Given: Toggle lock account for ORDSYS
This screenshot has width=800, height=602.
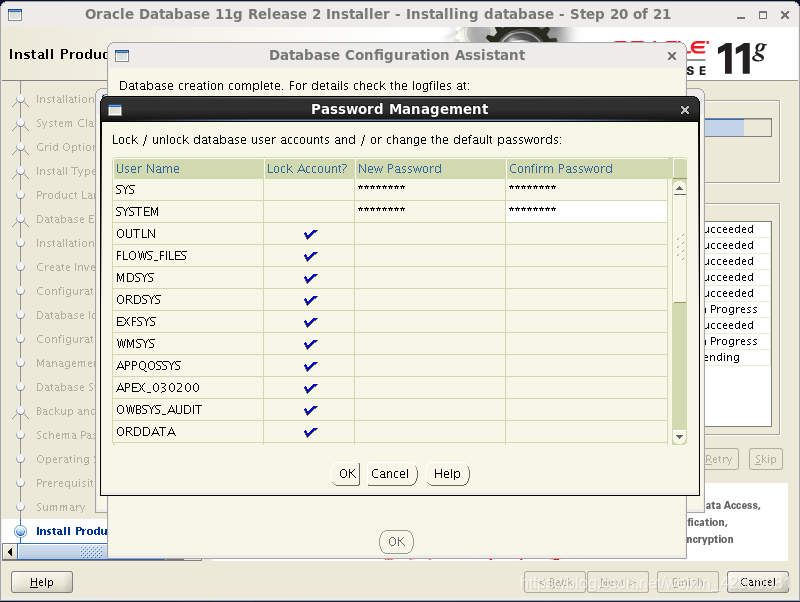Looking at the screenshot, I should (x=310, y=300).
